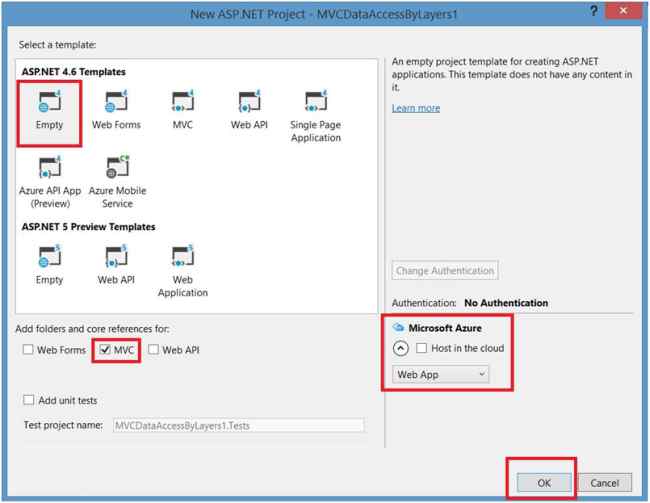Collapse the Microsoft Azure section chevron

click(x=400, y=348)
